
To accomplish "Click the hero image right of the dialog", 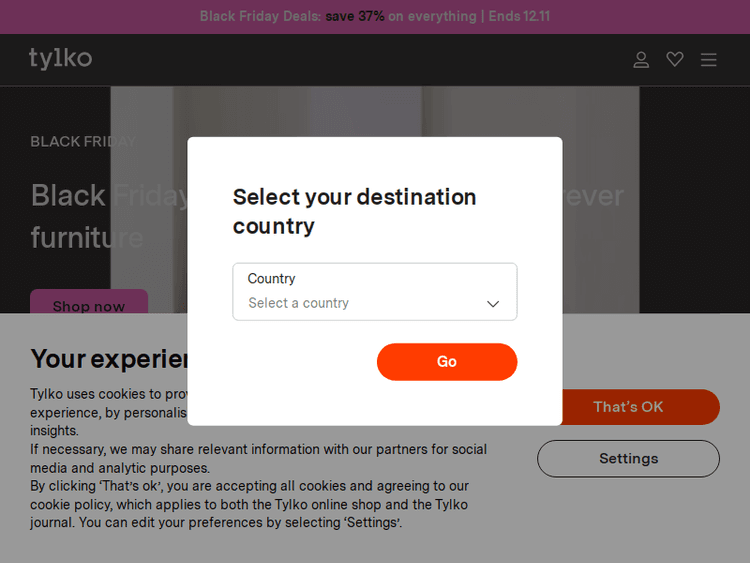I will click(x=600, y=250).
